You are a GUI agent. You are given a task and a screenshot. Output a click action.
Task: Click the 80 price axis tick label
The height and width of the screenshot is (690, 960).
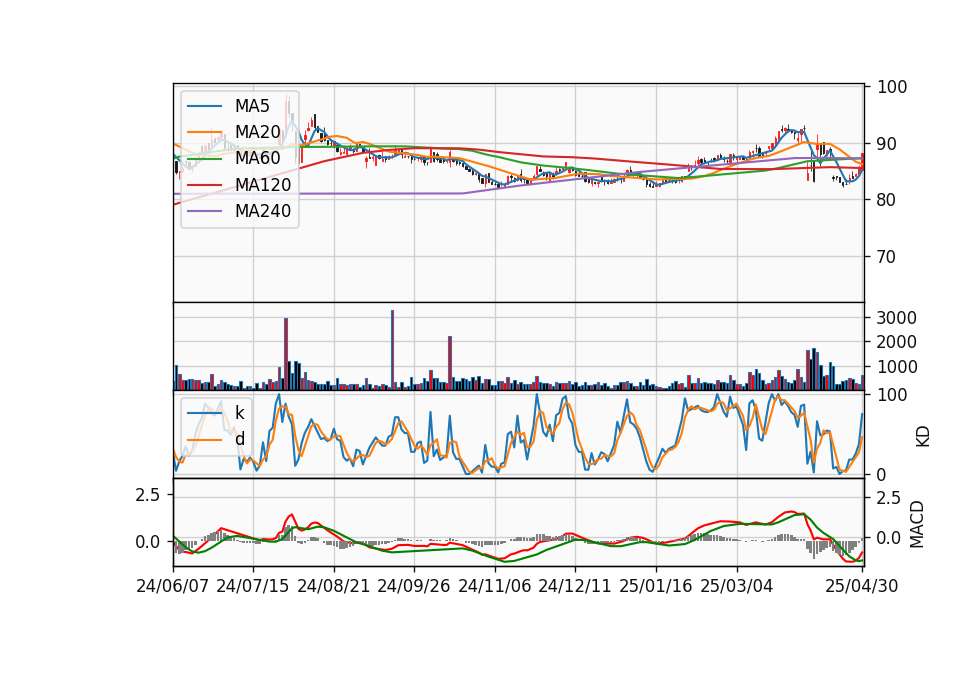(x=887, y=200)
